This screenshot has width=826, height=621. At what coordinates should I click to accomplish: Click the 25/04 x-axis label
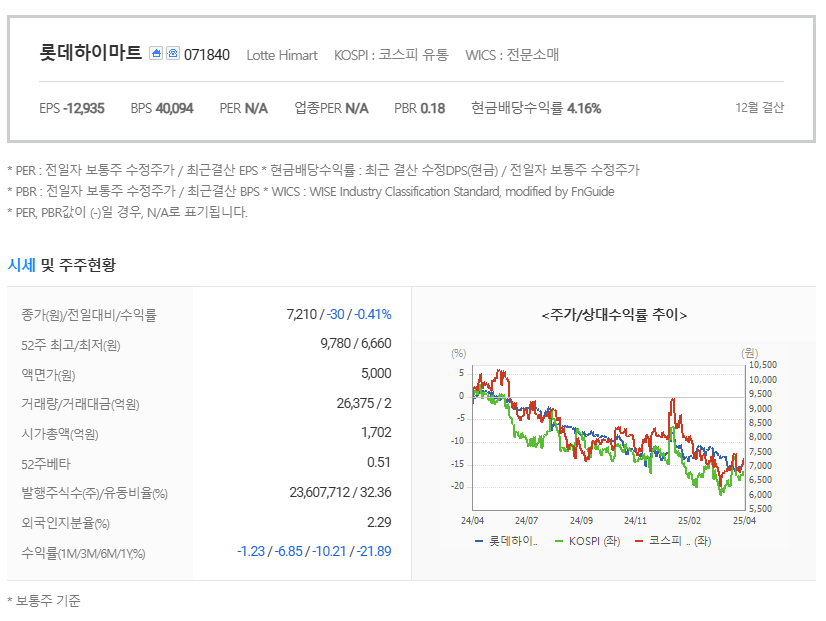(744, 520)
